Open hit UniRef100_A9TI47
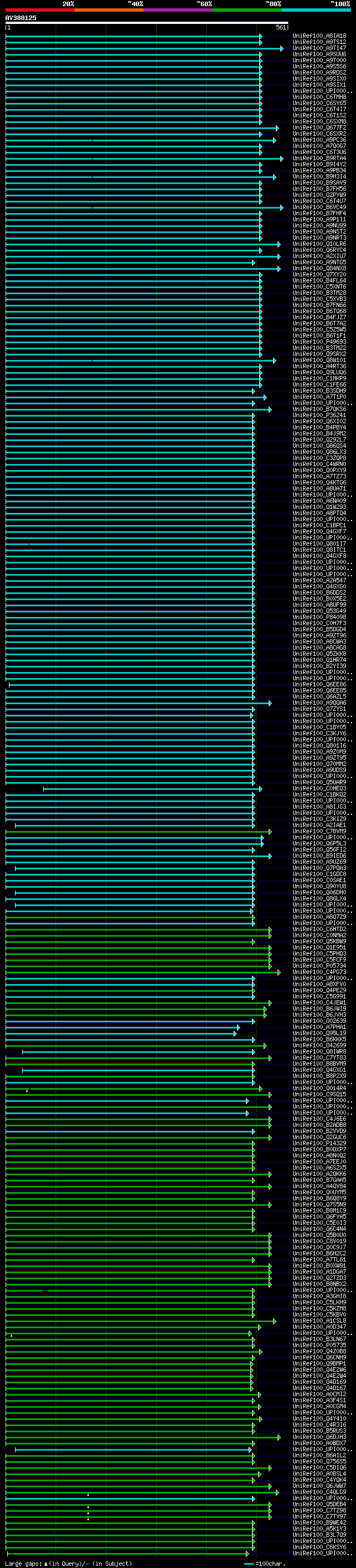The width and height of the screenshot is (356, 1568). coord(319,48)
